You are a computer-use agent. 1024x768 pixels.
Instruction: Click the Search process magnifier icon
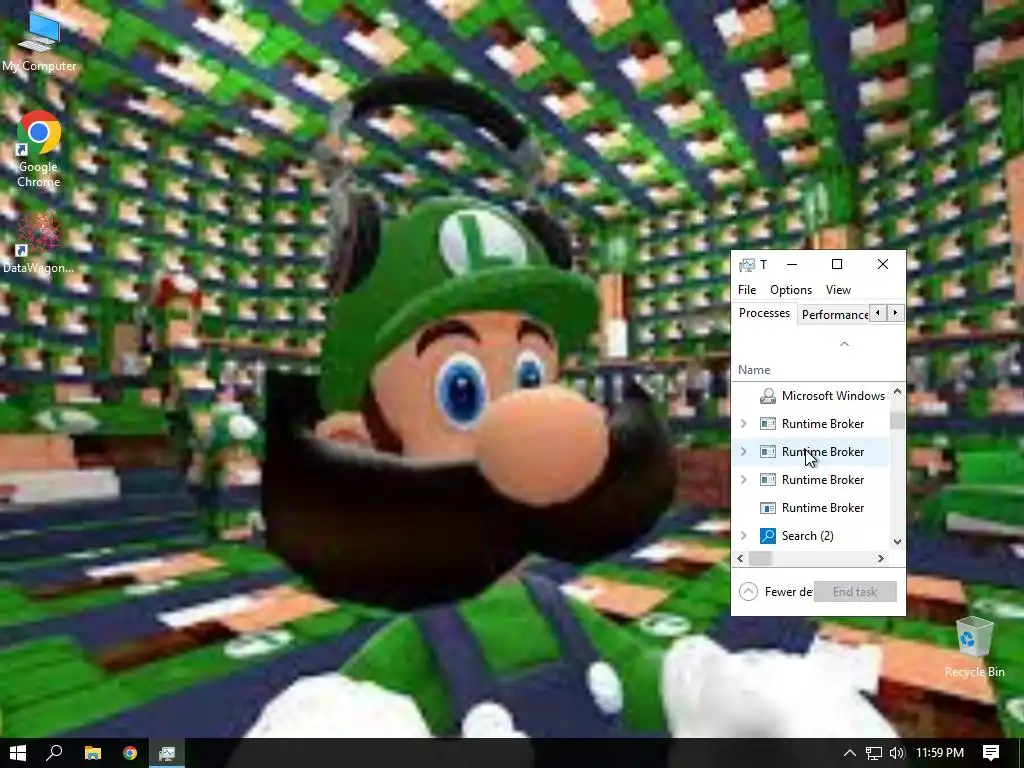pos(768,536)
